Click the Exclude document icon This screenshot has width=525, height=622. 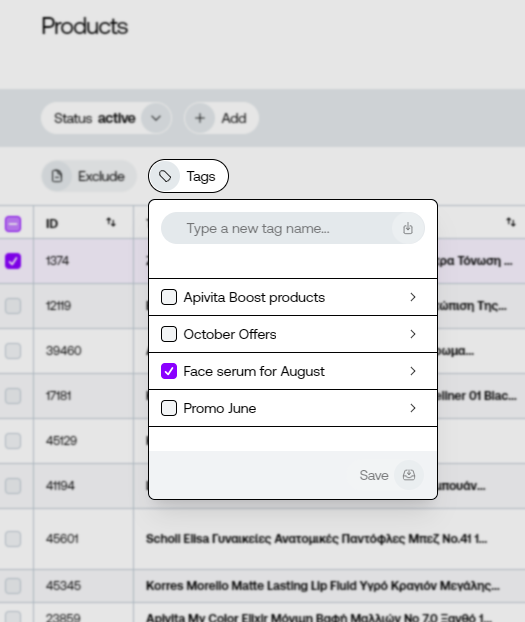(57, 176)
